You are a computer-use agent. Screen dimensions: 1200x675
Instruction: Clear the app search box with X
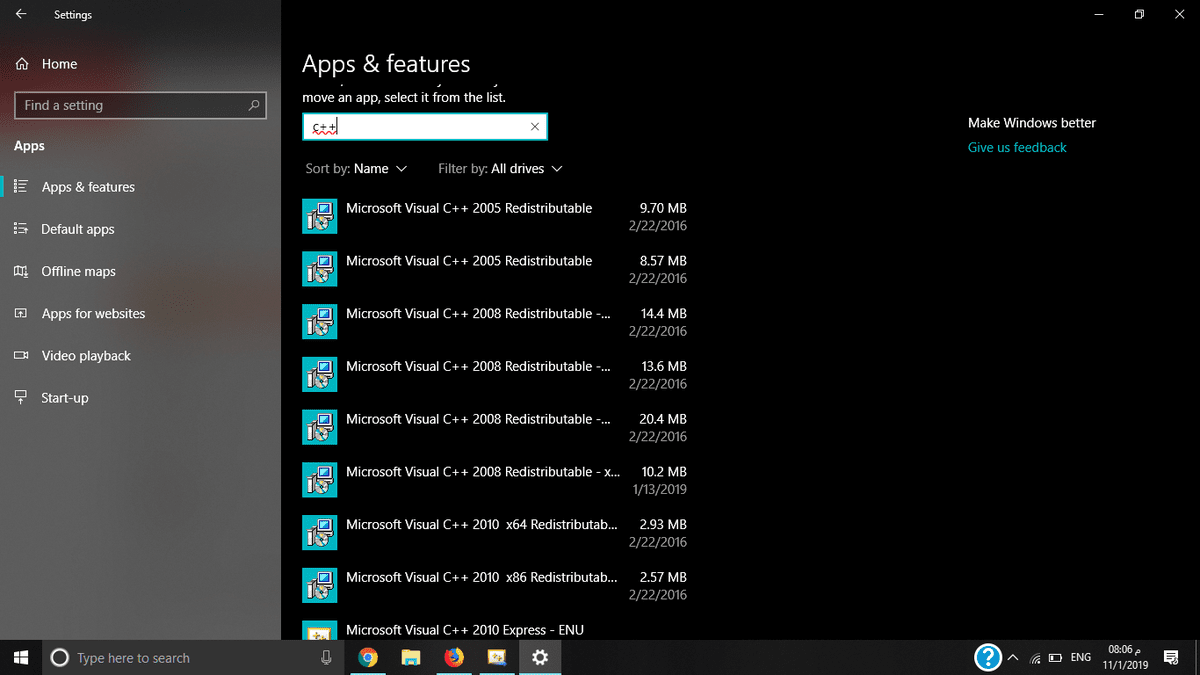[534, 127]
